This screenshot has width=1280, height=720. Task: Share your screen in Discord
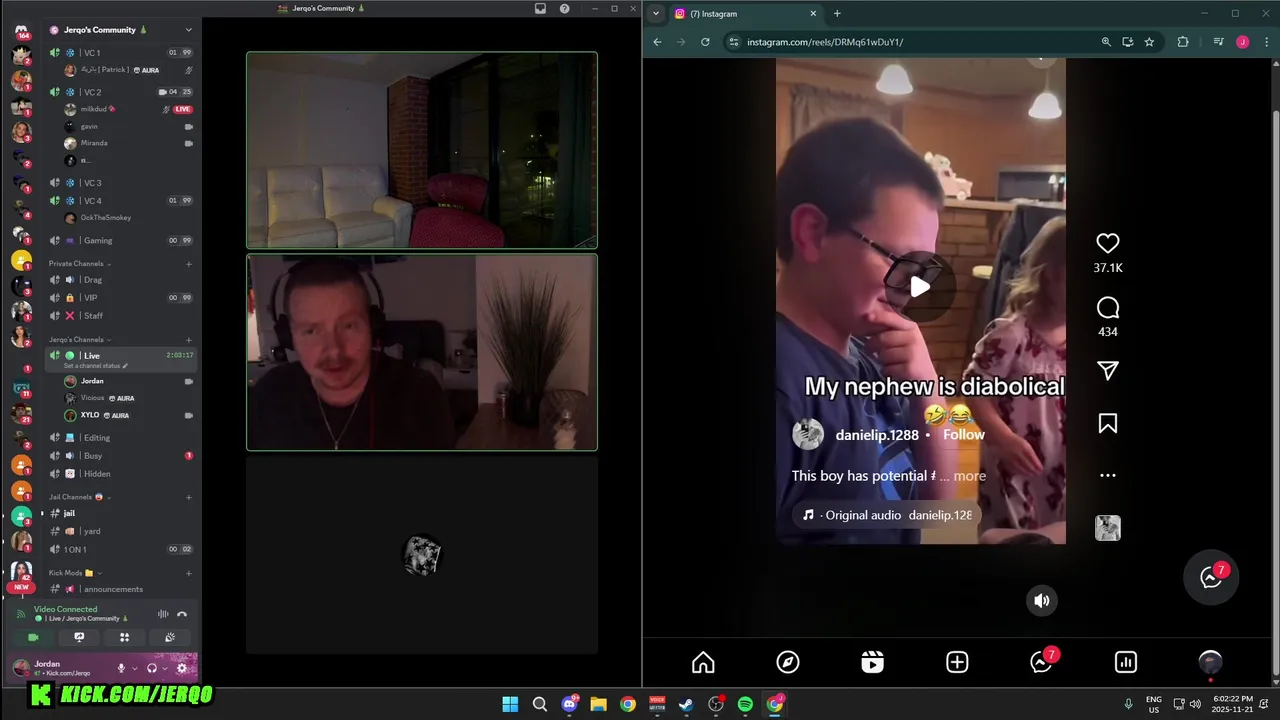79,637
